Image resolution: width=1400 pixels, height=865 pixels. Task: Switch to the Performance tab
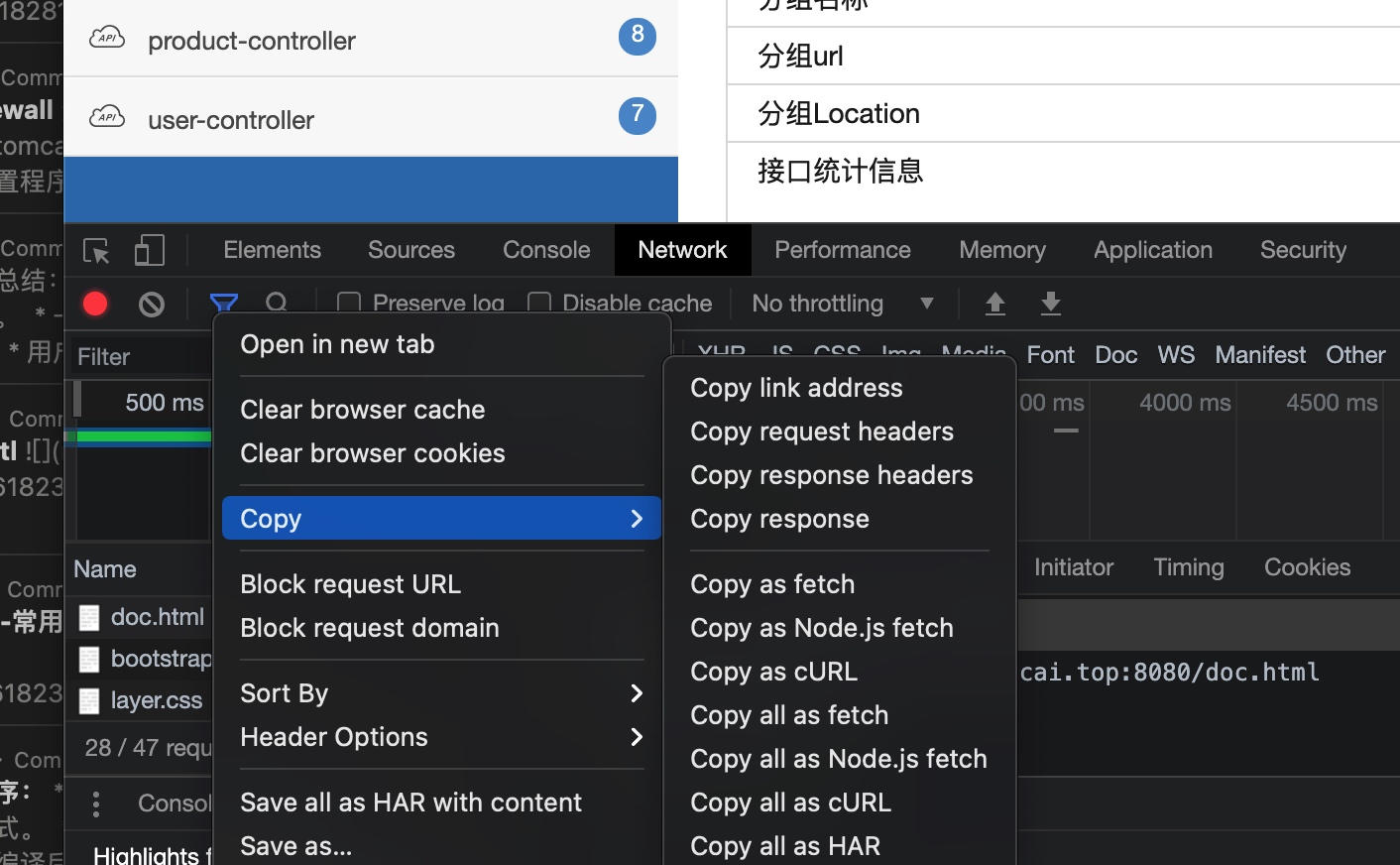click(x=842, y=250)
